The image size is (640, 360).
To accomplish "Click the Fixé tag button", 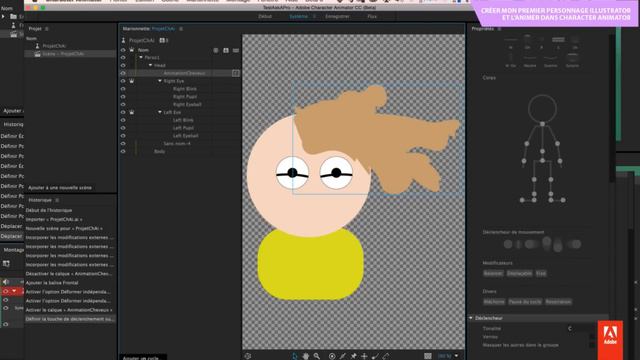I will click(x=541, y=273).
